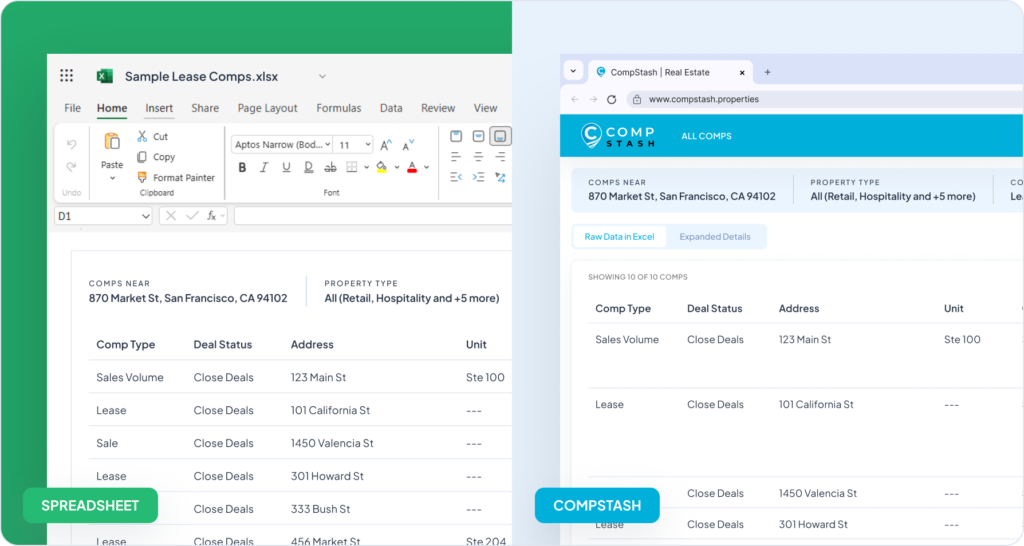This screenshot has height=546, width=1024.
Task: Click the text orientation icon
Action: pos(500,177)
